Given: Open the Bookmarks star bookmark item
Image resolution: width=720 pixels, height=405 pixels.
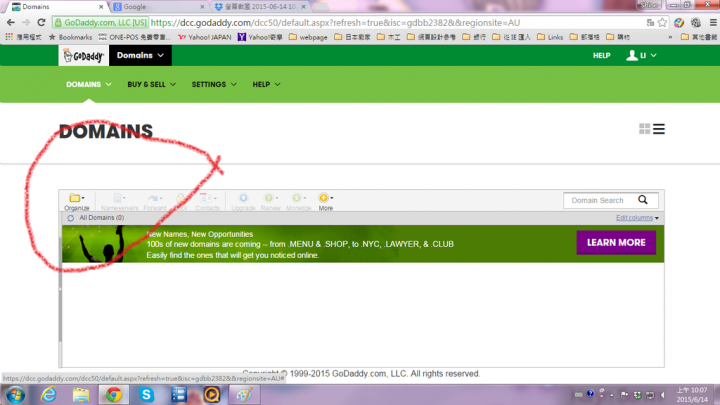Looking at the screenshot, I should point(70,37).
